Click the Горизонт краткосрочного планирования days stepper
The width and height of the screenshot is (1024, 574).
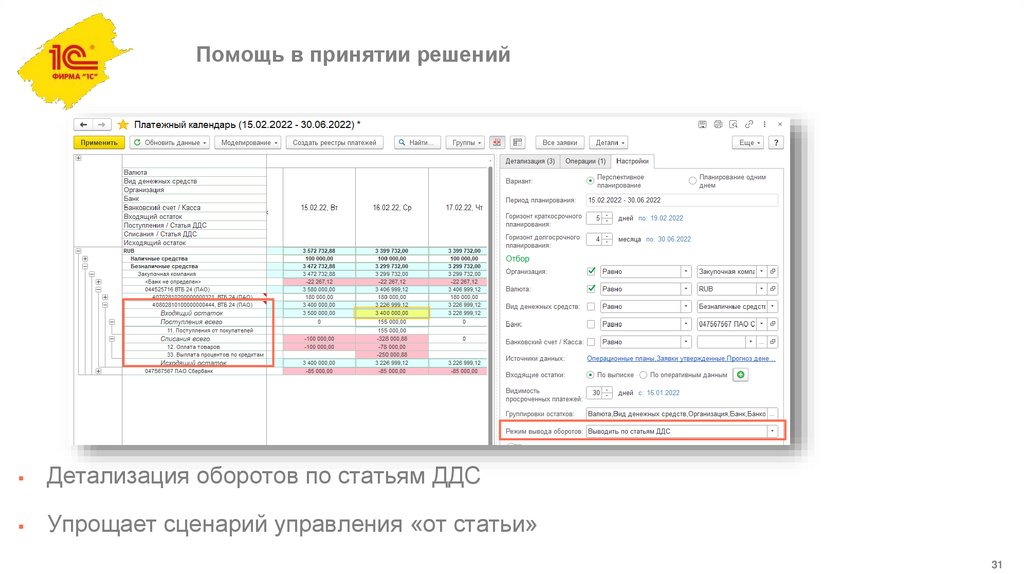(x=607, y=218)
